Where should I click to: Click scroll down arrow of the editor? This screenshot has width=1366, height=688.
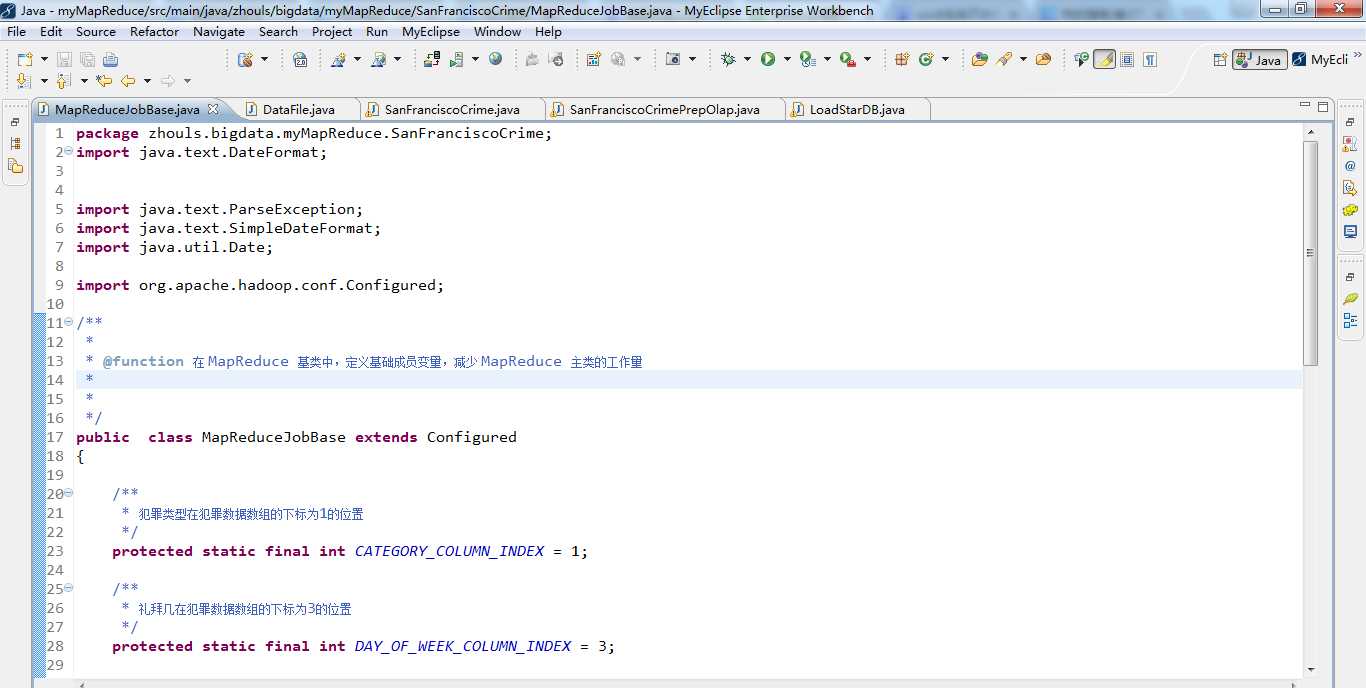(1311, 669)
